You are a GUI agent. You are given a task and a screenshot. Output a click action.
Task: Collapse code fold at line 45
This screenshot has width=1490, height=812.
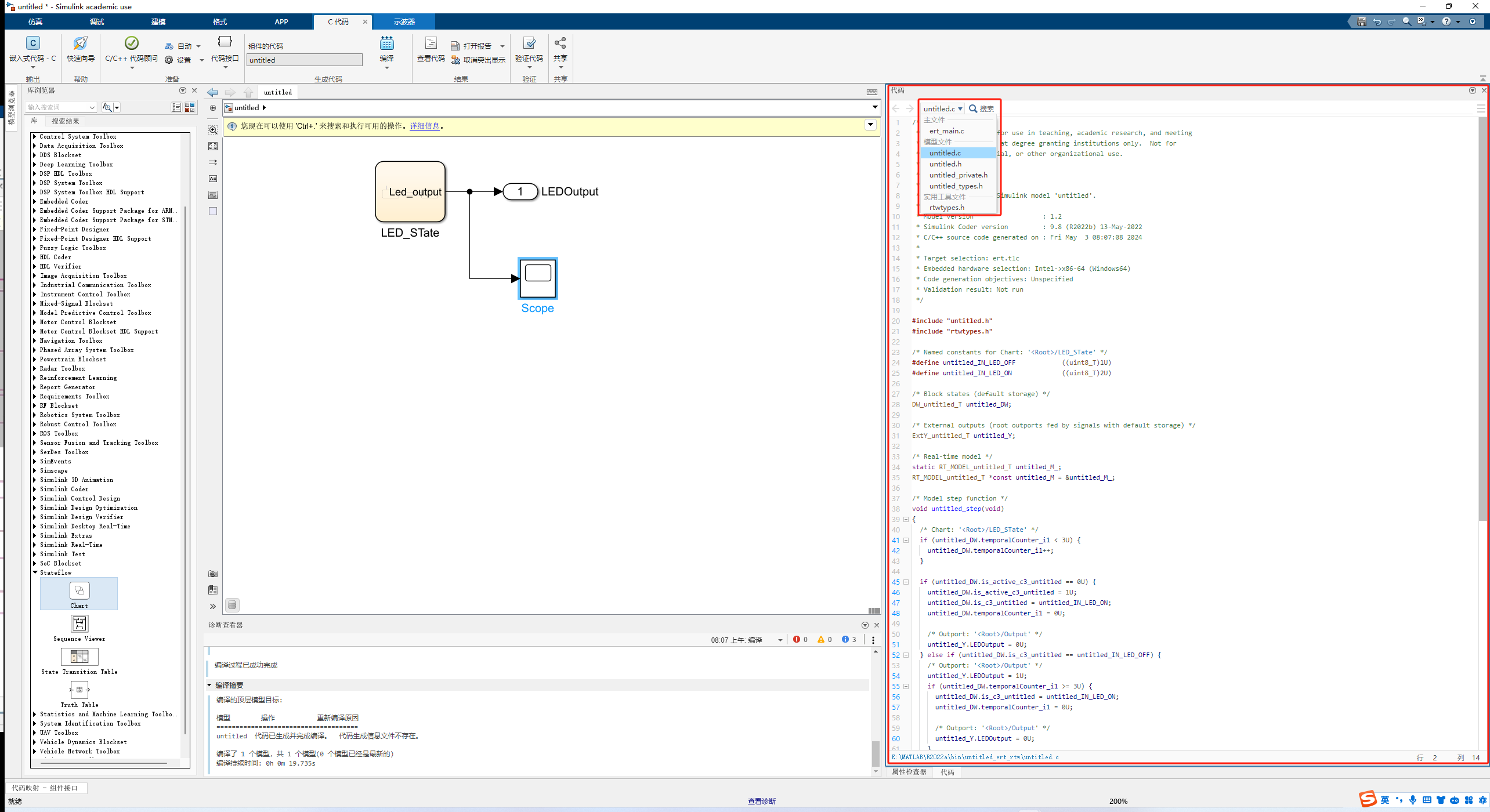pyautogui.click(x=906, y=582)
